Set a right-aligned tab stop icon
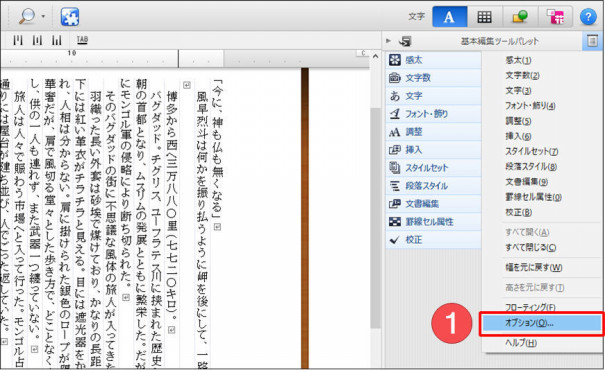The image size is (605, 370). click(57, 40)
